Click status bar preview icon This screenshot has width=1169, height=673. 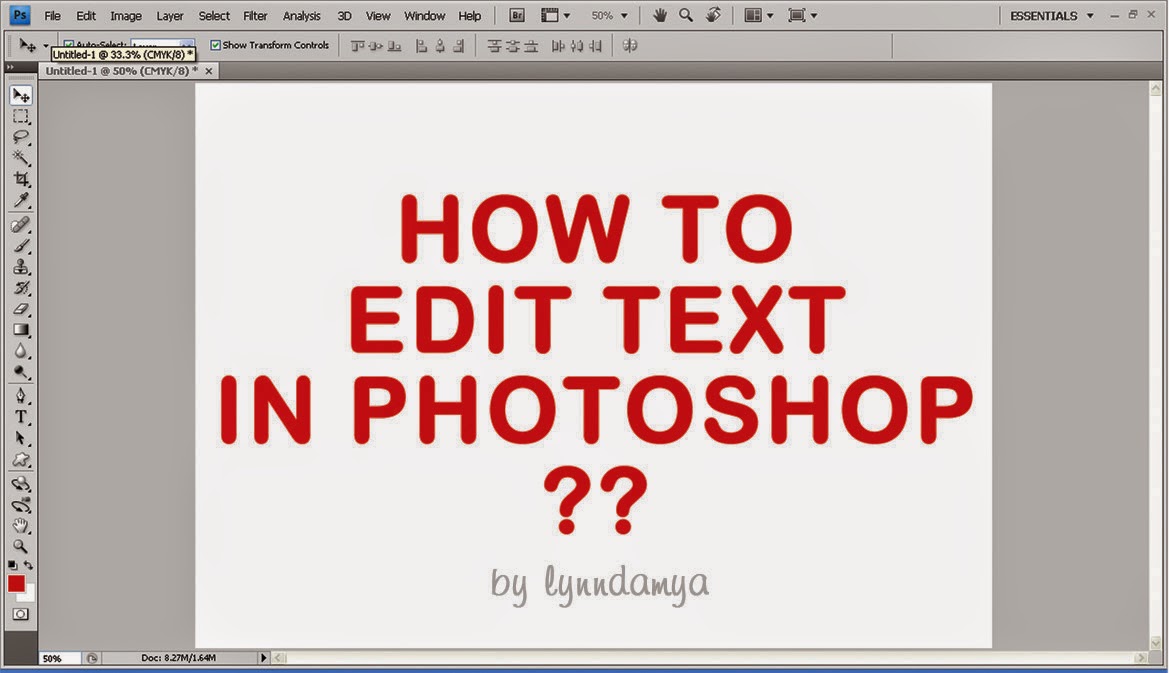pyautogui.click(x=92, y=658)
